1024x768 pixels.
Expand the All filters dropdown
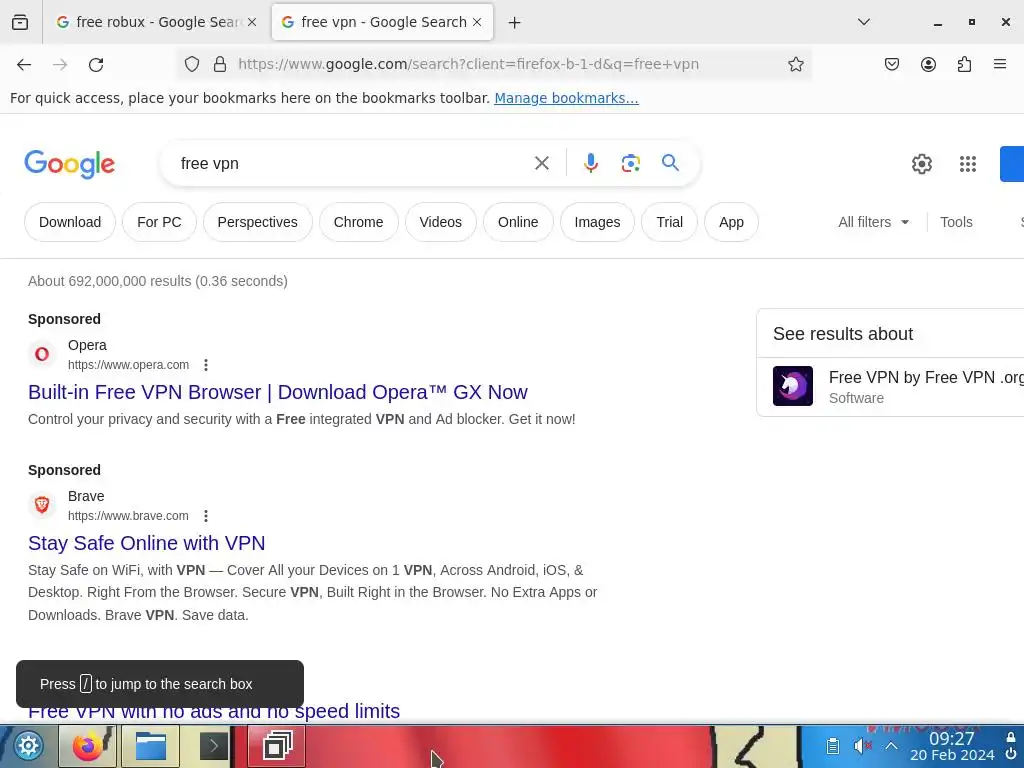(873, 222)
